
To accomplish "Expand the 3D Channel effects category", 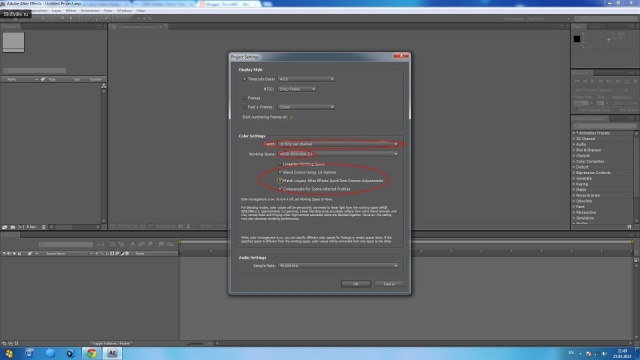I will [x=573, y=139].
